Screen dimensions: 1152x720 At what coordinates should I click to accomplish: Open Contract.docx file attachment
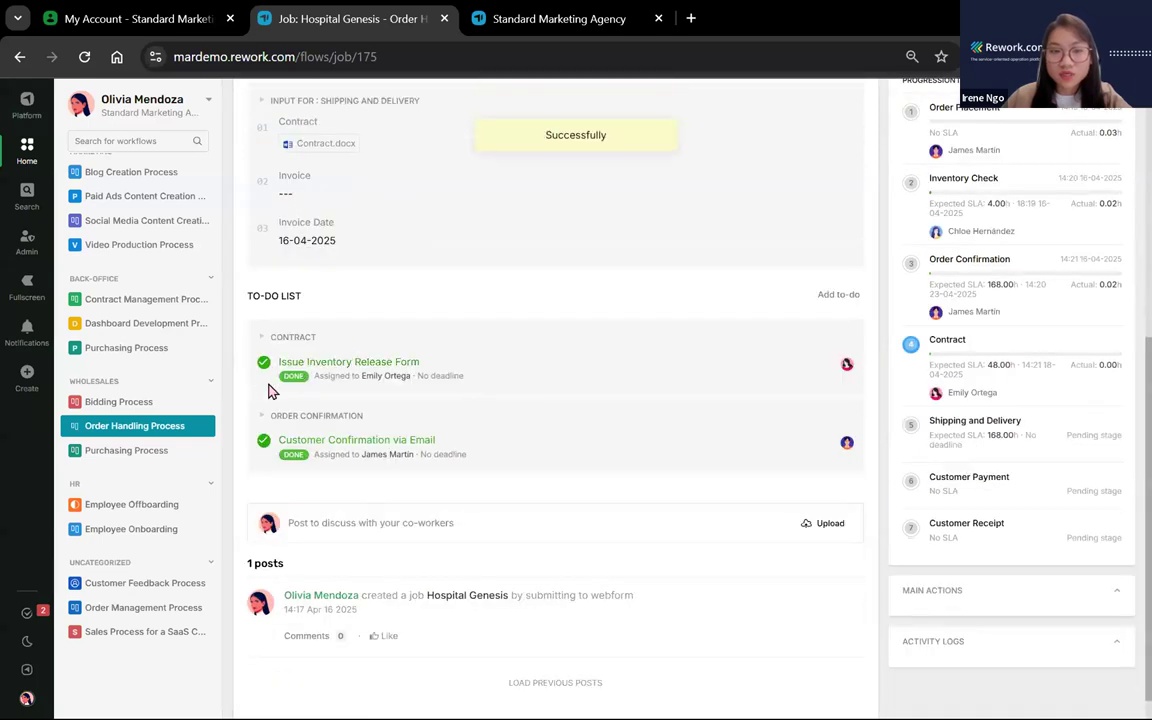[319, 143]
